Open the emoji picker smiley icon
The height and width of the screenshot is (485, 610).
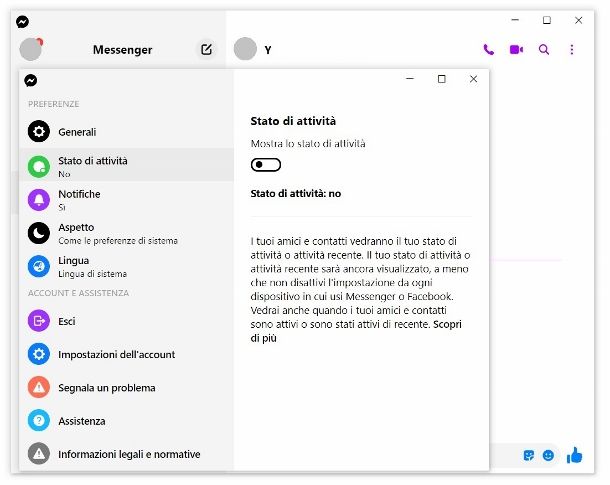[x=548, y=455]
